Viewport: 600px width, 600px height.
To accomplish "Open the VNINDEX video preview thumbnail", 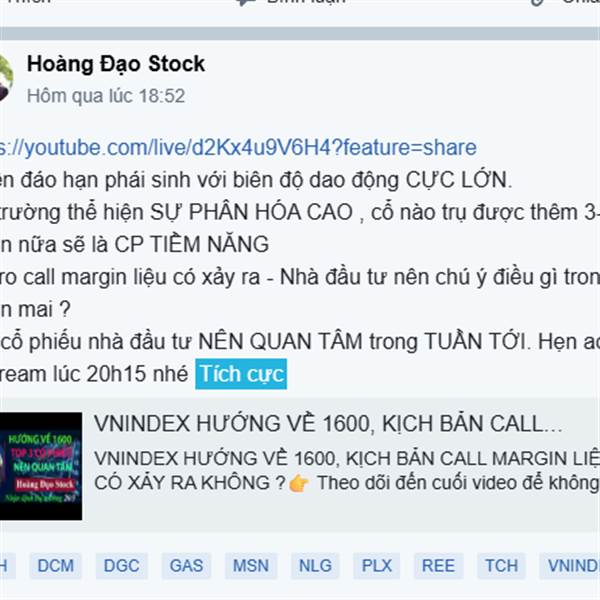I will click(x=41, y=466).
